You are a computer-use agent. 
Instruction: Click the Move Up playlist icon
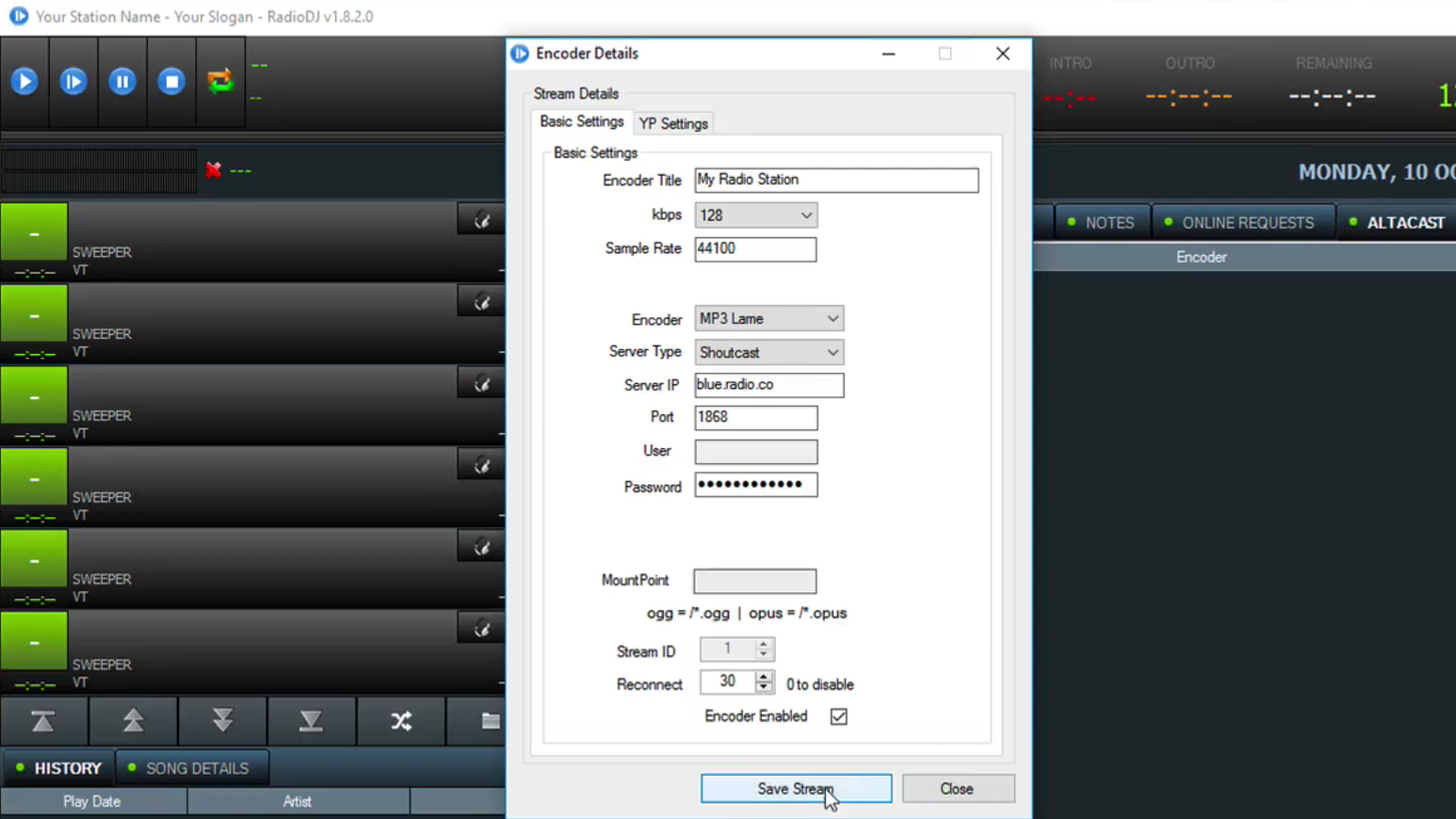[133, 721]
